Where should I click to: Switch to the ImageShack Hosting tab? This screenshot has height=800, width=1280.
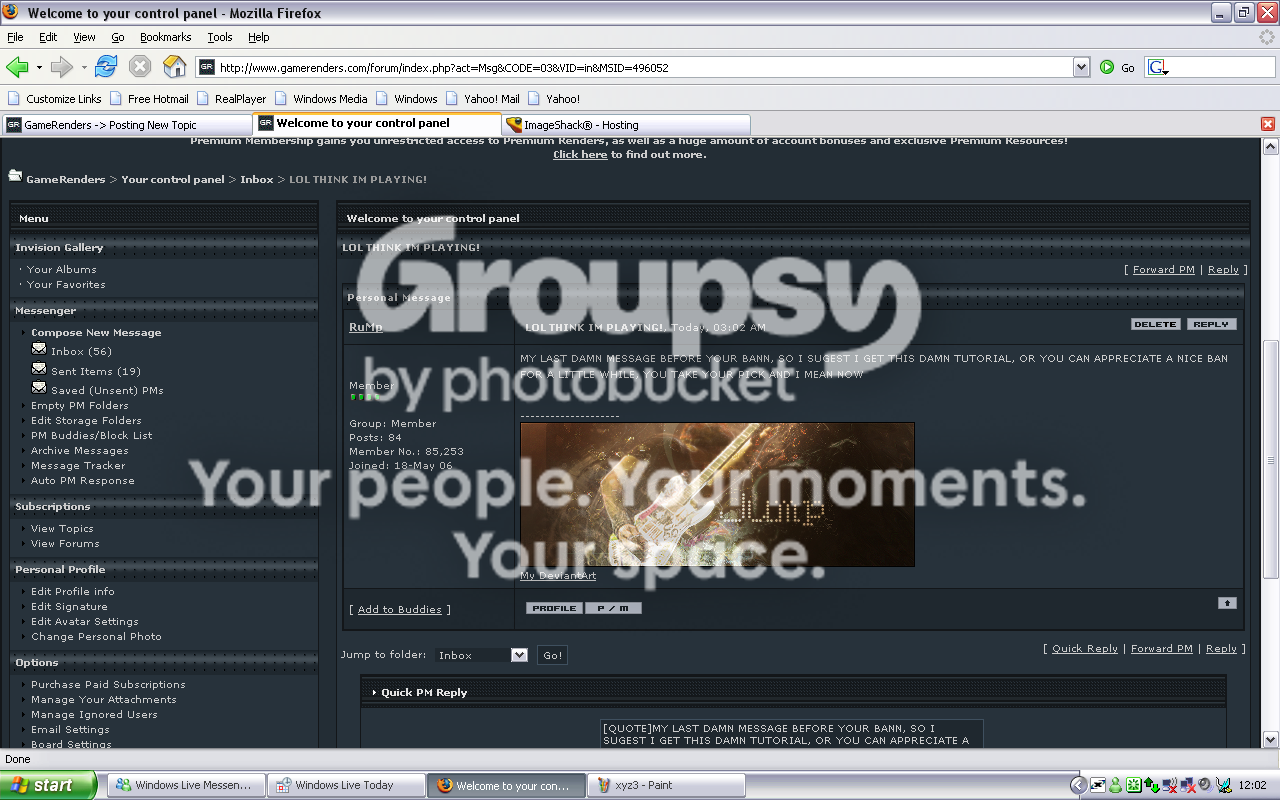[x=626, y=125]
